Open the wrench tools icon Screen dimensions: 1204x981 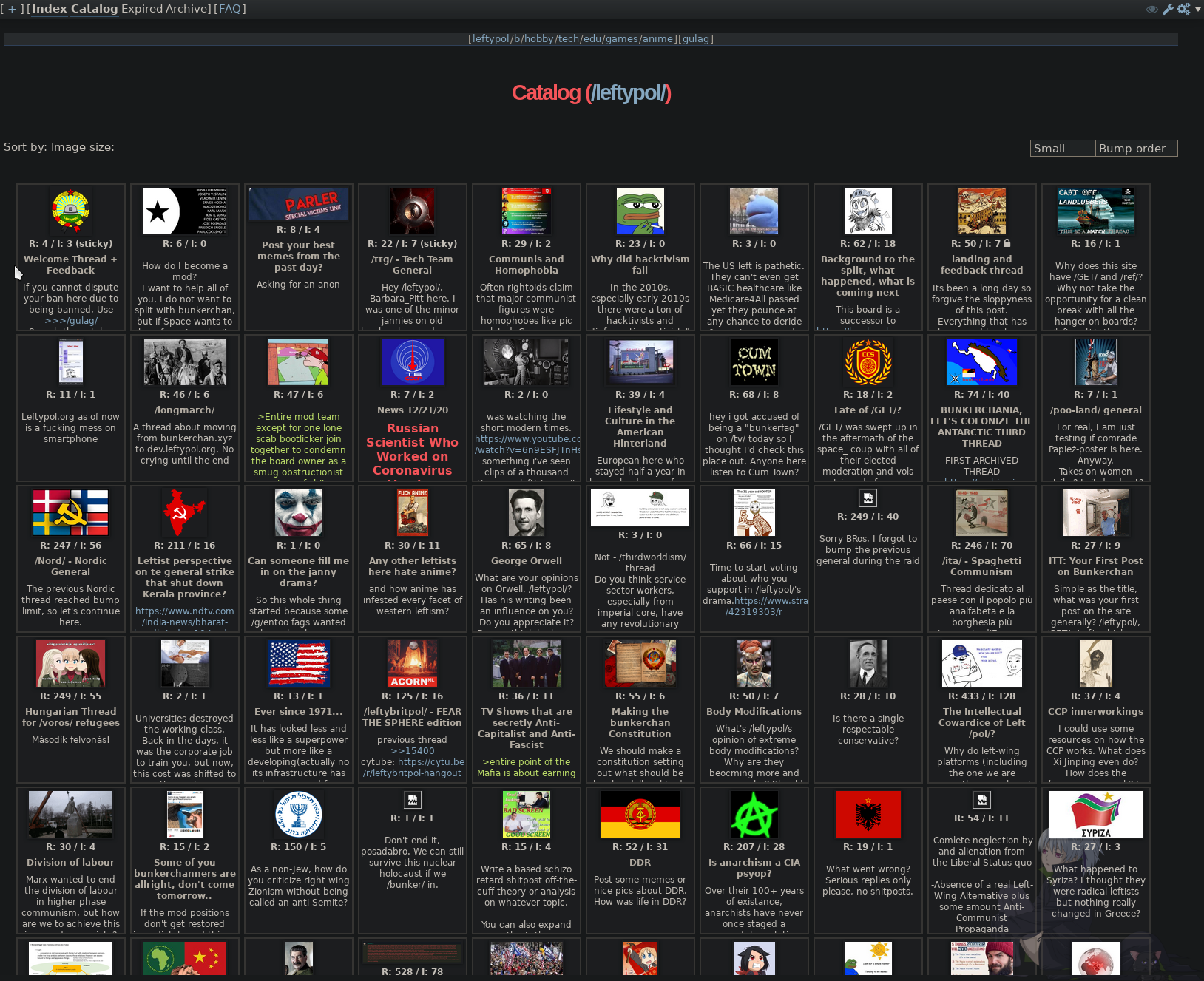tap(1168, 9)
